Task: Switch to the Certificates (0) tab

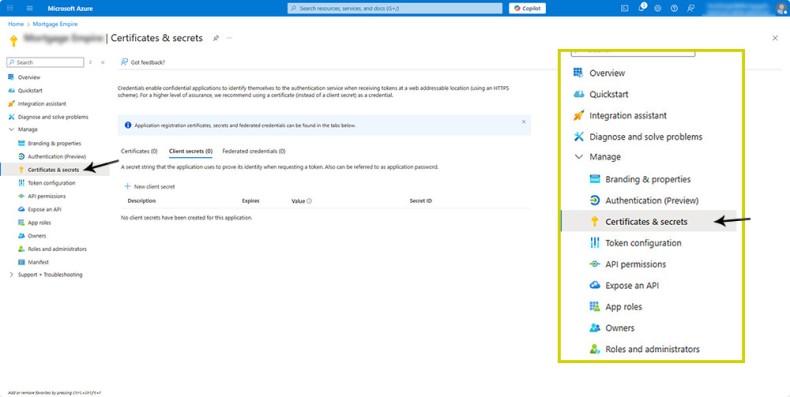Action: [x=139, y=151]
